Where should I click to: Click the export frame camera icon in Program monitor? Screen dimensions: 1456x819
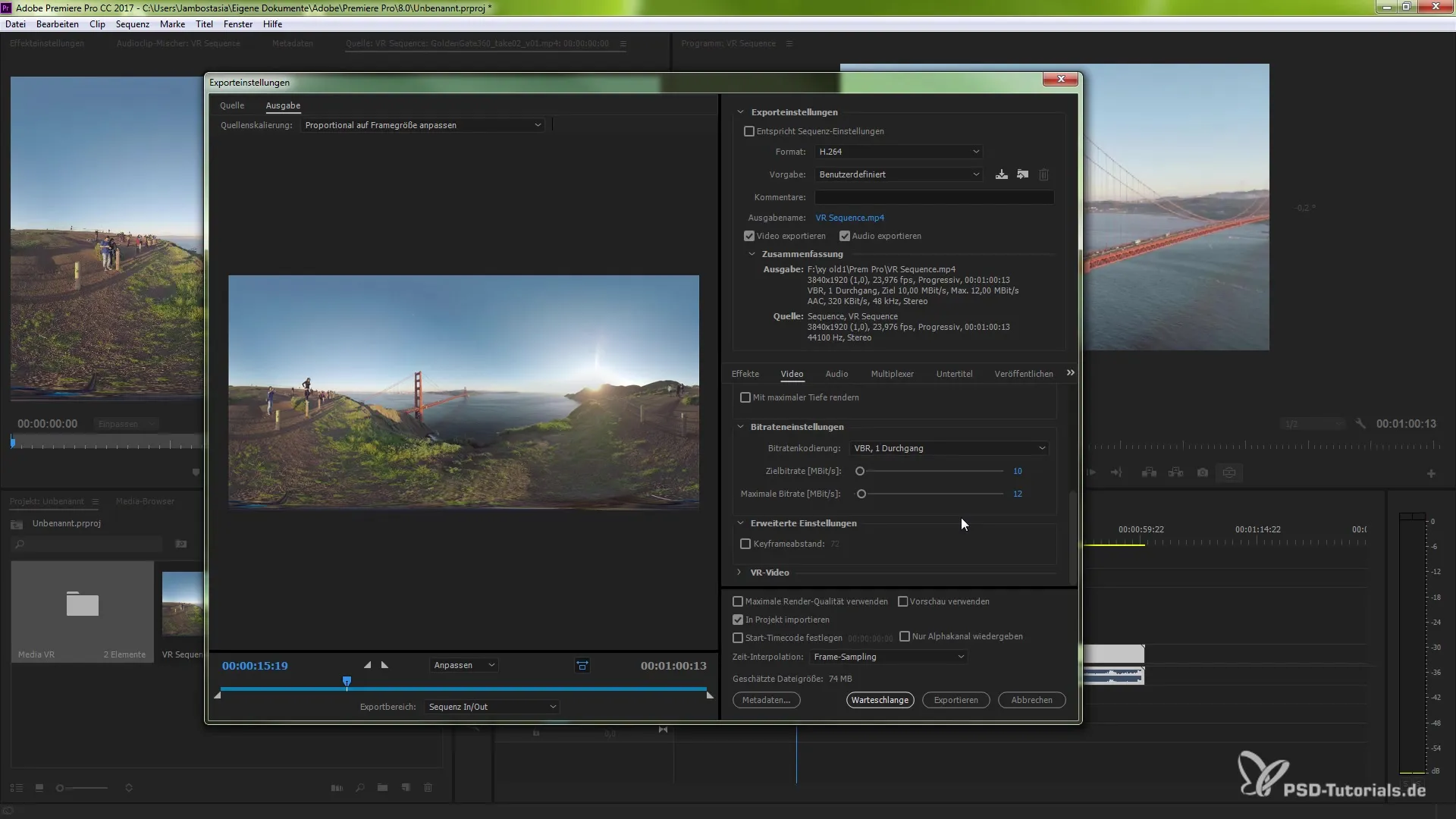(1203, 472)
